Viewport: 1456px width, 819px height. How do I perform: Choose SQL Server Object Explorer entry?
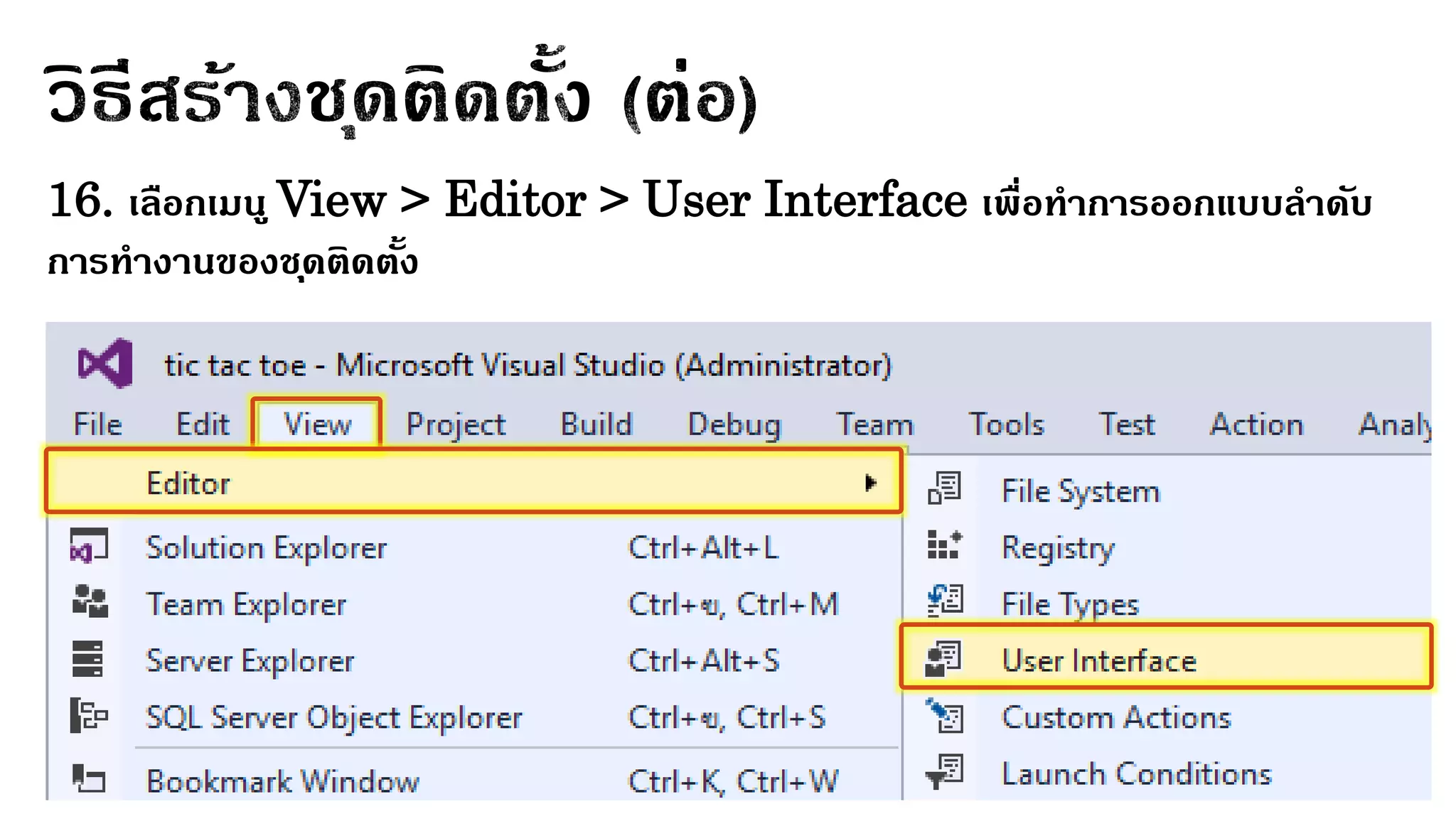pyautogui.click(x=473, y=717)
